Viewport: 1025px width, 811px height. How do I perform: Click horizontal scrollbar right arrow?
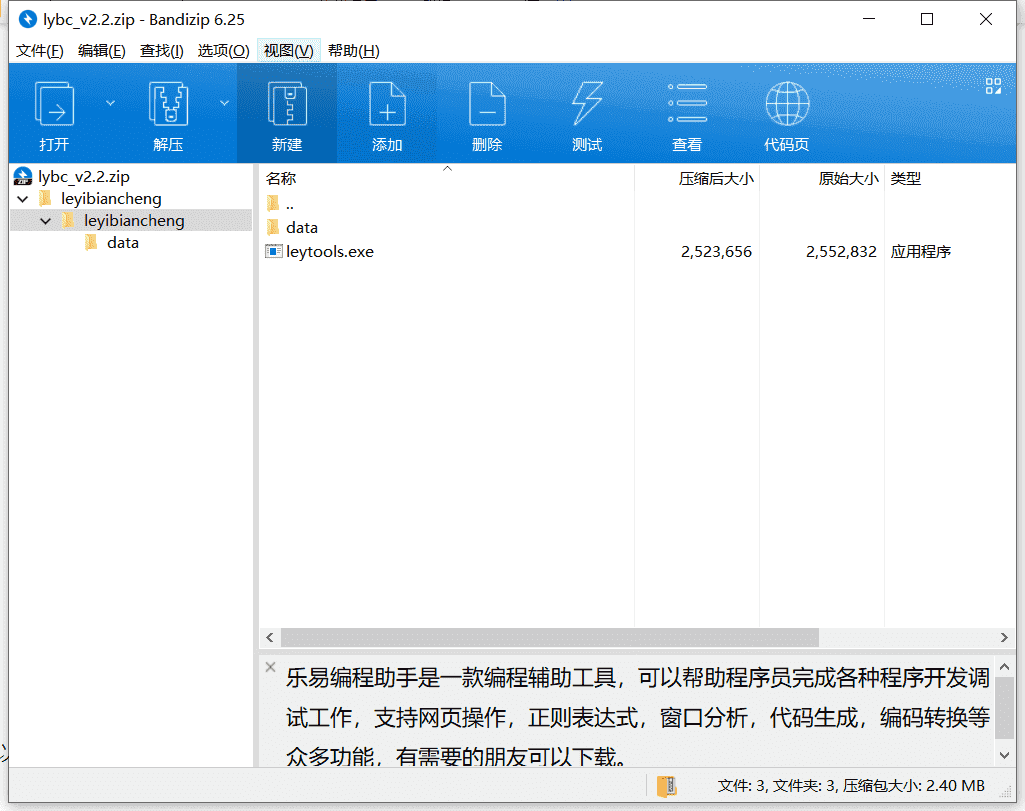click(1004, 637)
